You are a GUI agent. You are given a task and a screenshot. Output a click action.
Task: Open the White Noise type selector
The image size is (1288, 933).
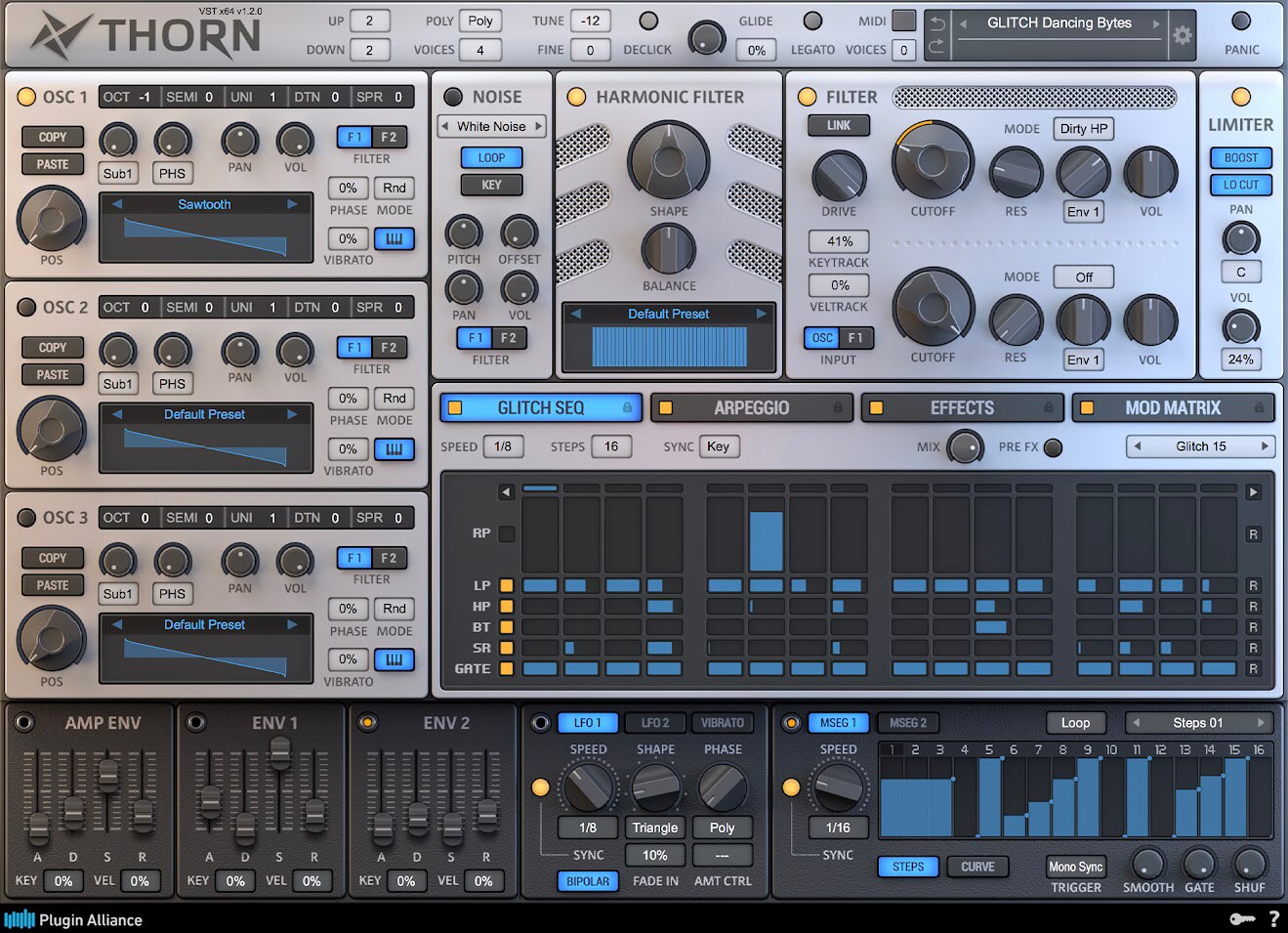[491, 126]
